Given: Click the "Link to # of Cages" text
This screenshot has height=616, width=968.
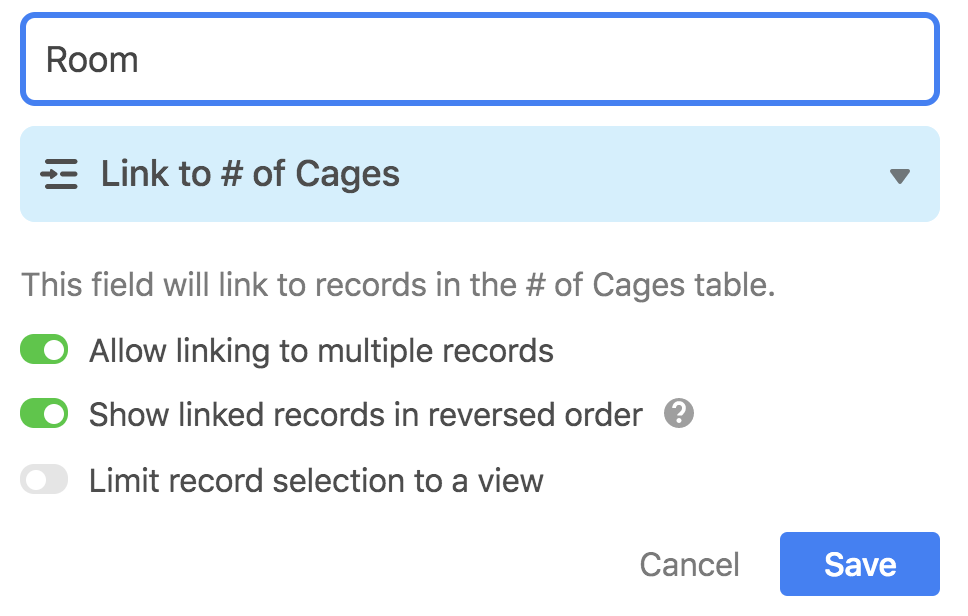Looking at the screenshot, I should pyautogui.click(x=250, y=174).
